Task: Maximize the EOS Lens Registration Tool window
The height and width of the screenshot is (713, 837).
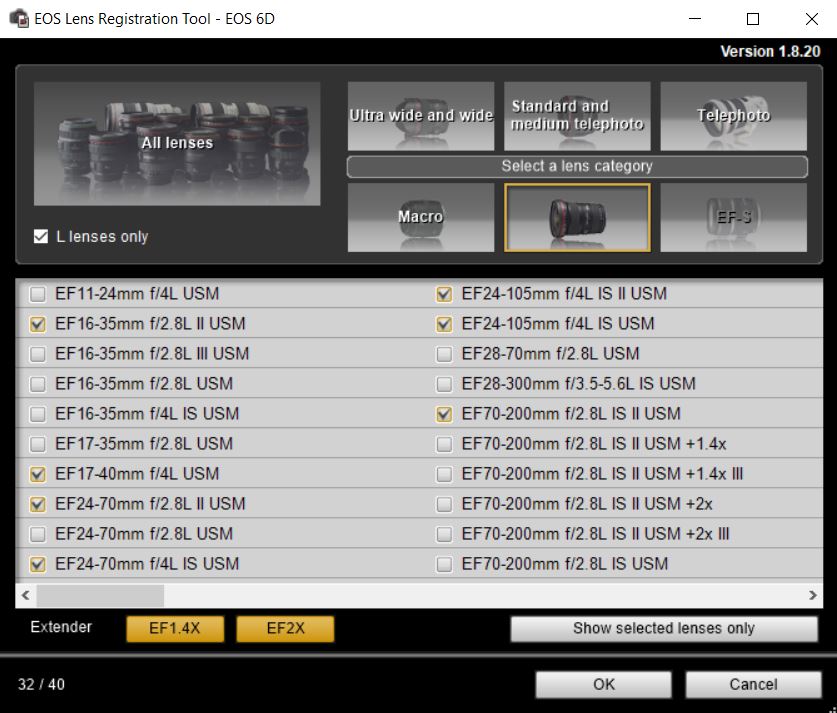Action: (753, 19)
